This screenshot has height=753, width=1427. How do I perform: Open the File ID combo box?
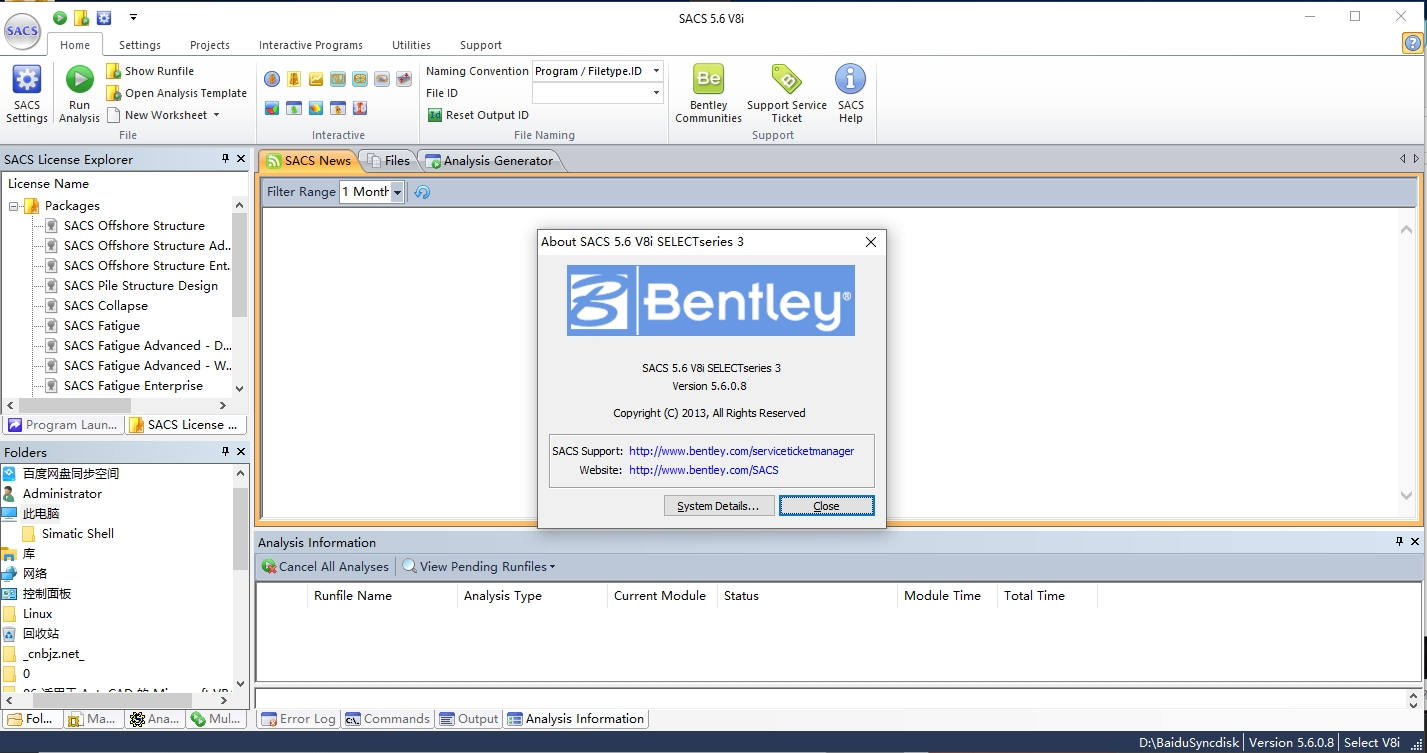point(598,93)
